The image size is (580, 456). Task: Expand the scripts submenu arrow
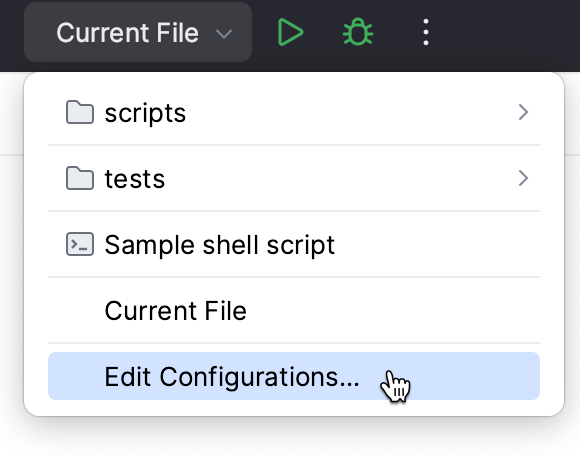point(523,112)
